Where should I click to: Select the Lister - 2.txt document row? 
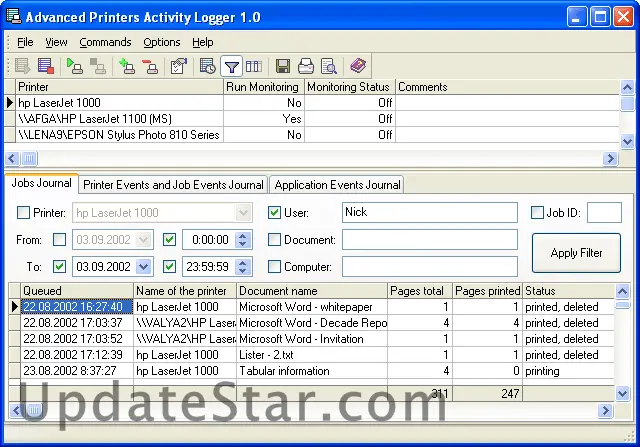[x=311, y=355]
